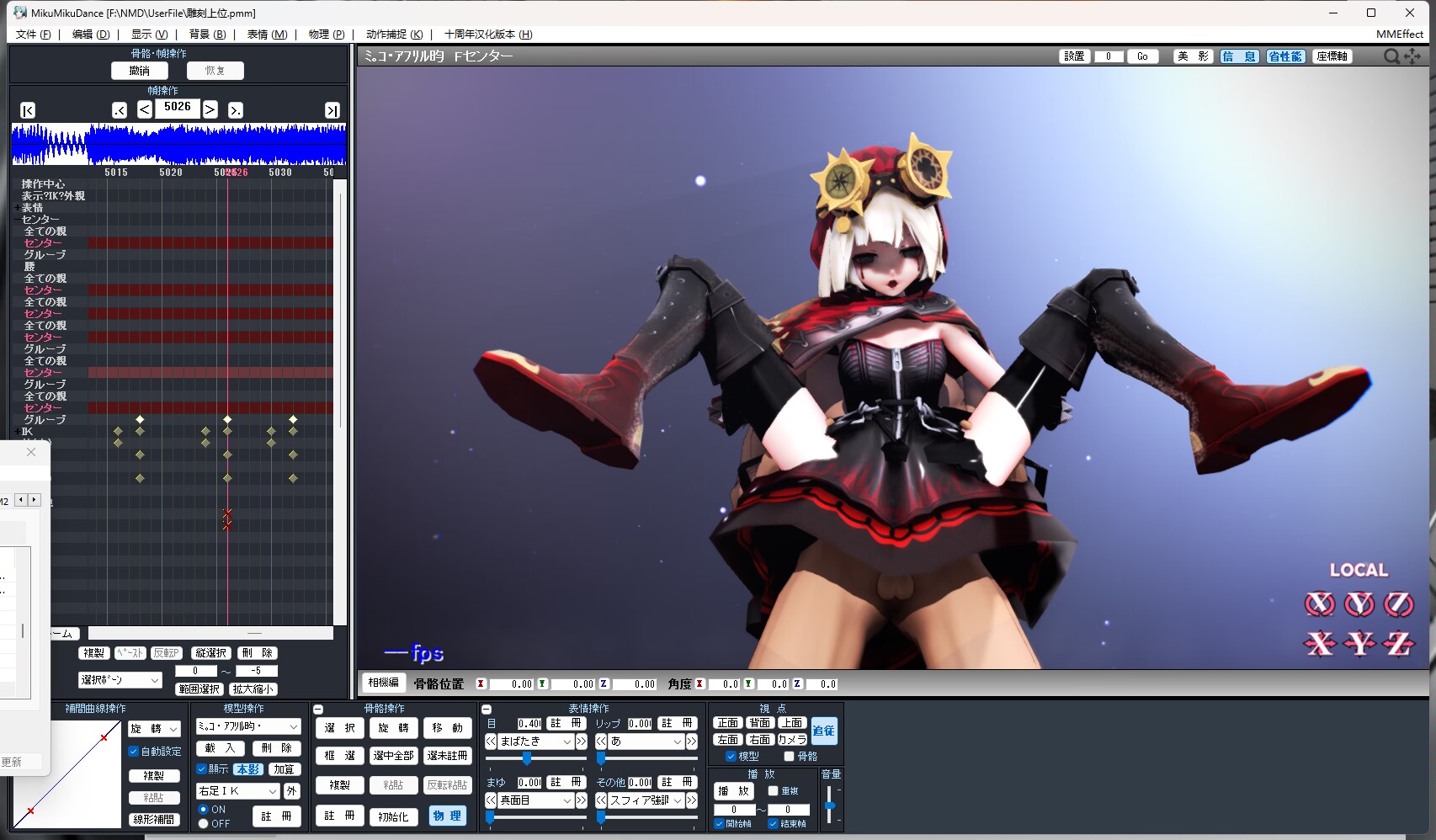
Task: Open the 選択ボーン selection dropdown
Action: click(120, 680)
